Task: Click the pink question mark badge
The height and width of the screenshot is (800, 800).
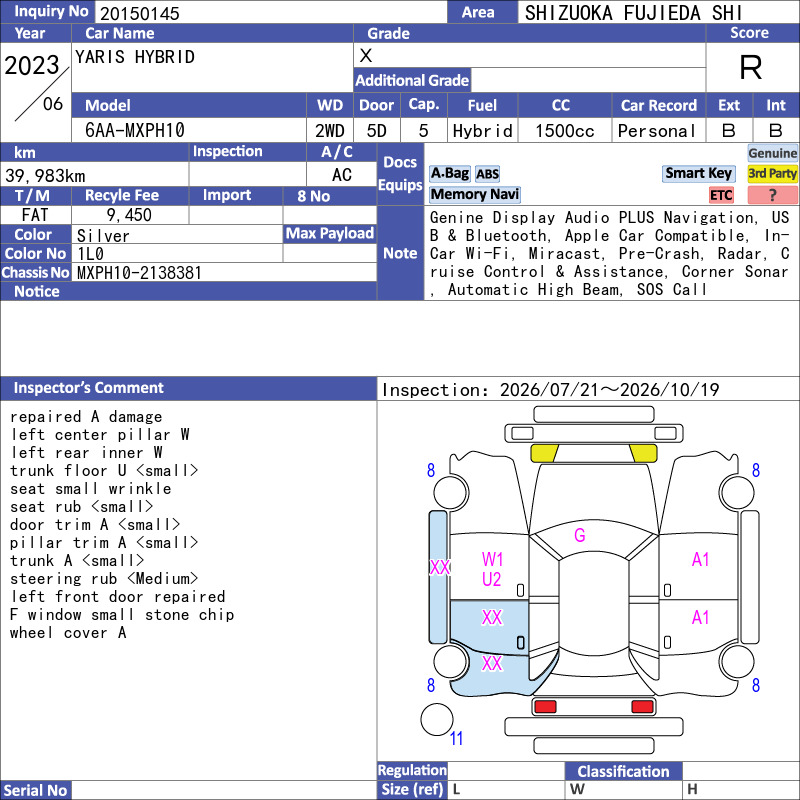Action: pyautogui.click(x=772, y=195)
